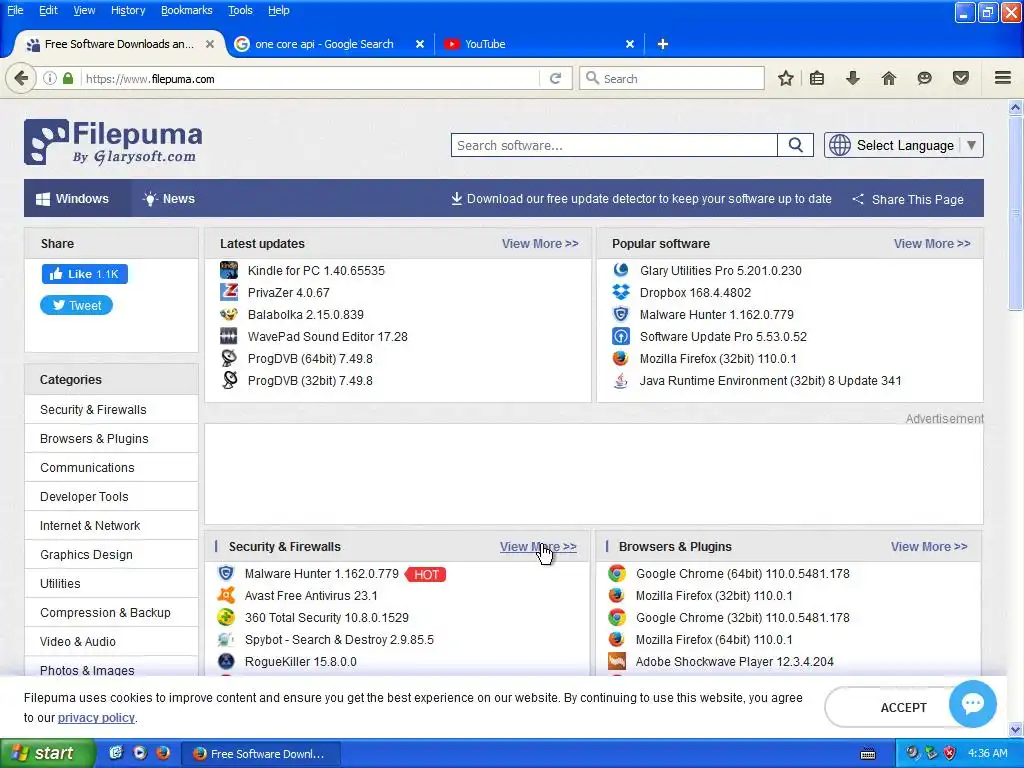The width and height of the screenshot is (1024, 768).
Task: Open the Utilities category
Action: (111, 583)
